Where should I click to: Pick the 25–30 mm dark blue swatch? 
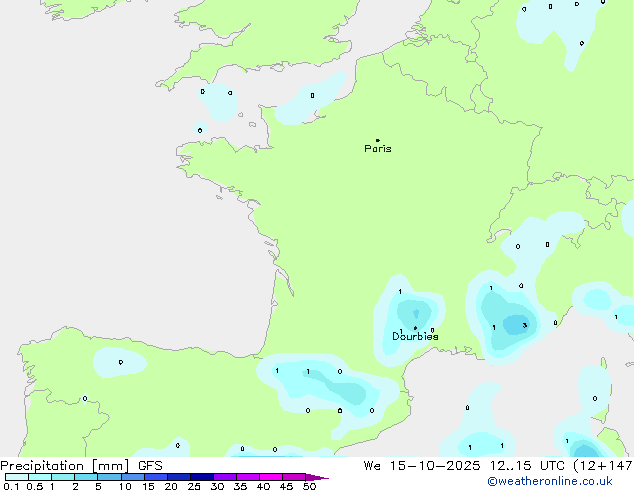(202, 477)
